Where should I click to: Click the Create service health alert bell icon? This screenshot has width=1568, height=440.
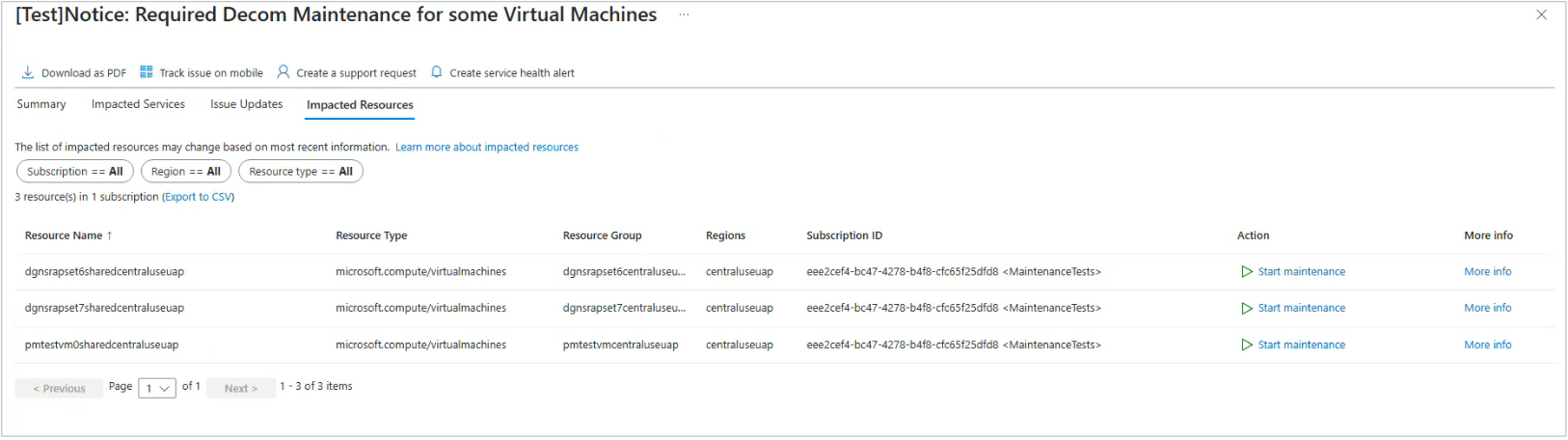437,72
